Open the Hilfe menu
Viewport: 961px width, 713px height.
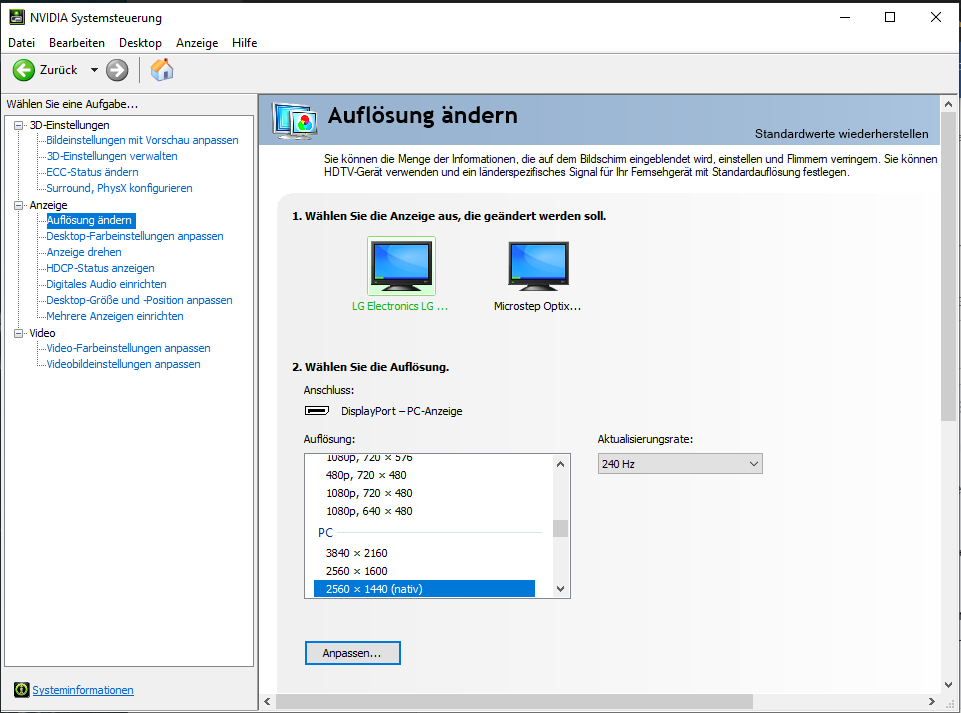245,43
